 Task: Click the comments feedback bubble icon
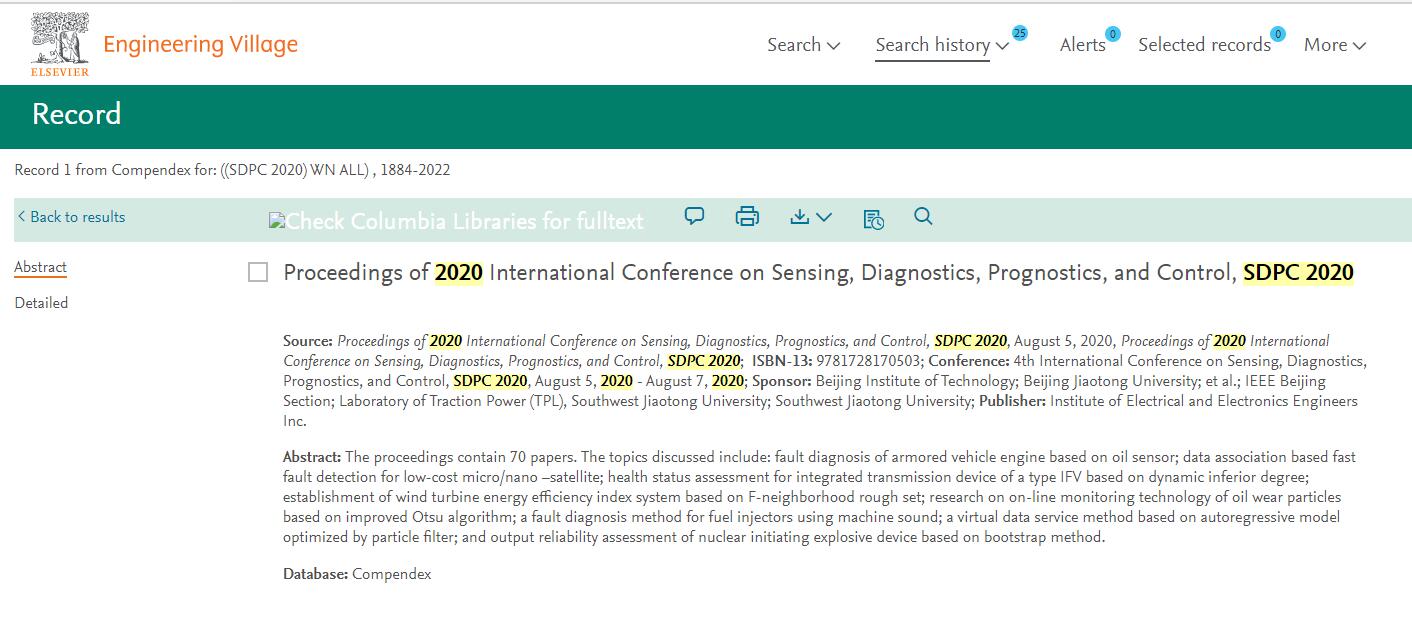(x=693, y=216)
